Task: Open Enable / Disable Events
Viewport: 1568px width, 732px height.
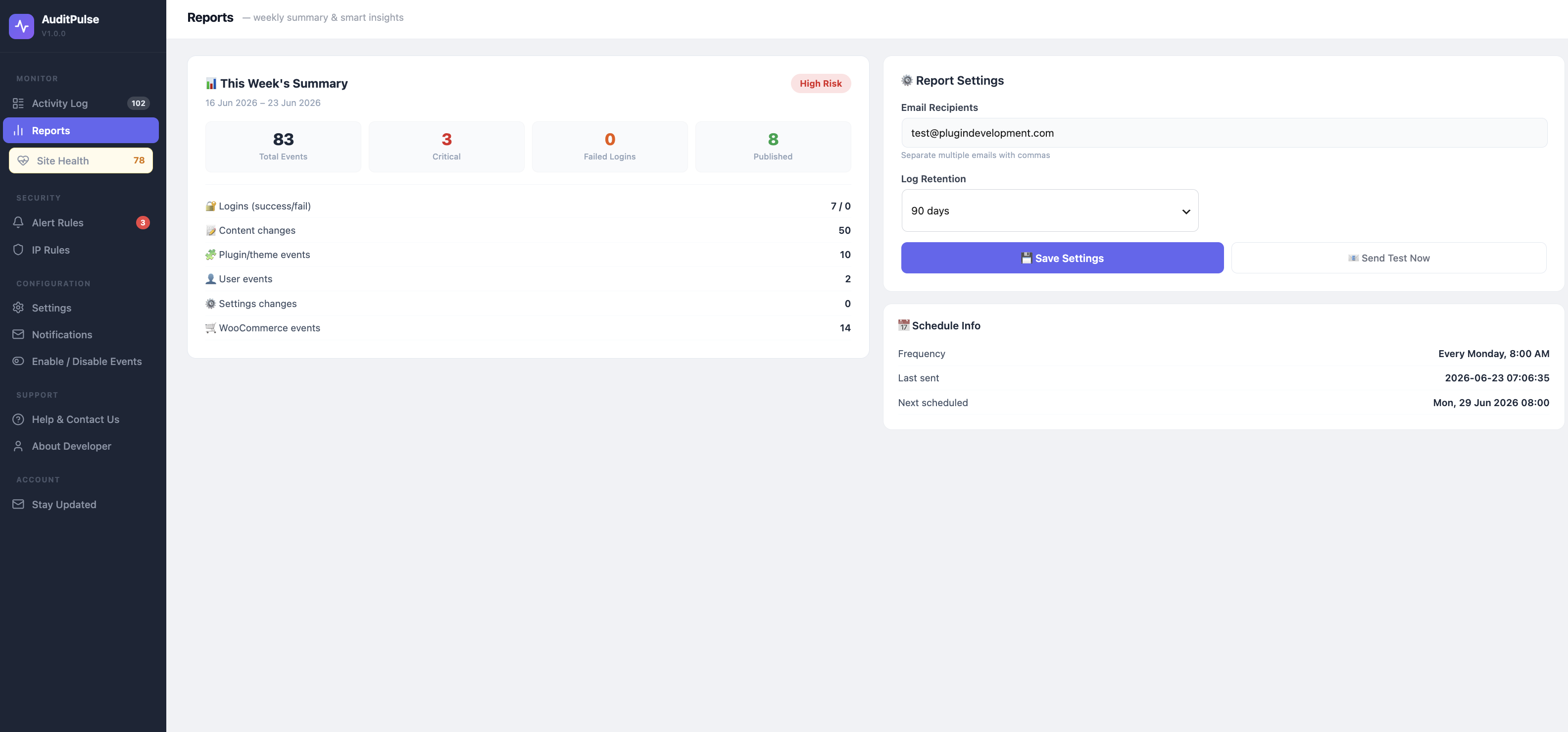Action: click(81, 361)
